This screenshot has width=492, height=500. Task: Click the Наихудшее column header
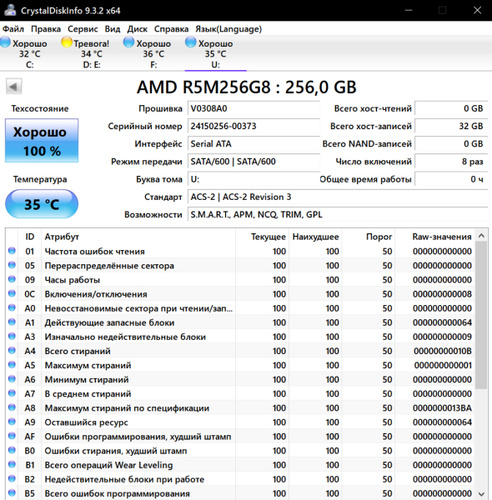click(x=315, y=236)
